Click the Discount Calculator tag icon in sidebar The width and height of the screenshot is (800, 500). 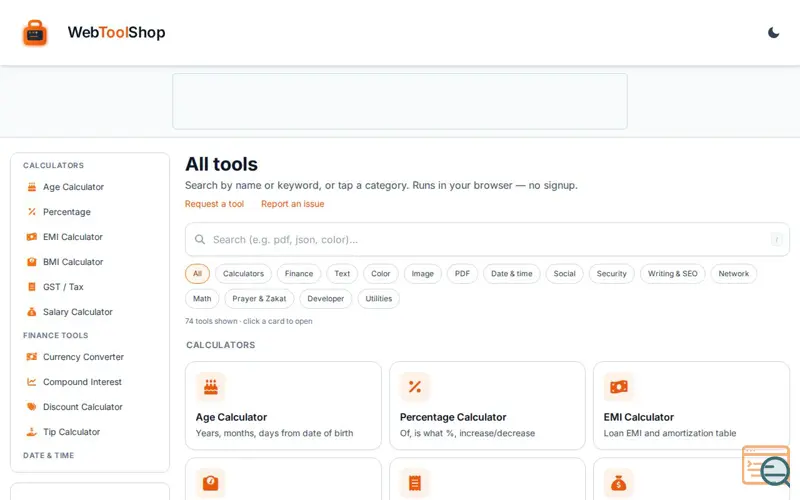pyautogui.click(x=32, y=407)
